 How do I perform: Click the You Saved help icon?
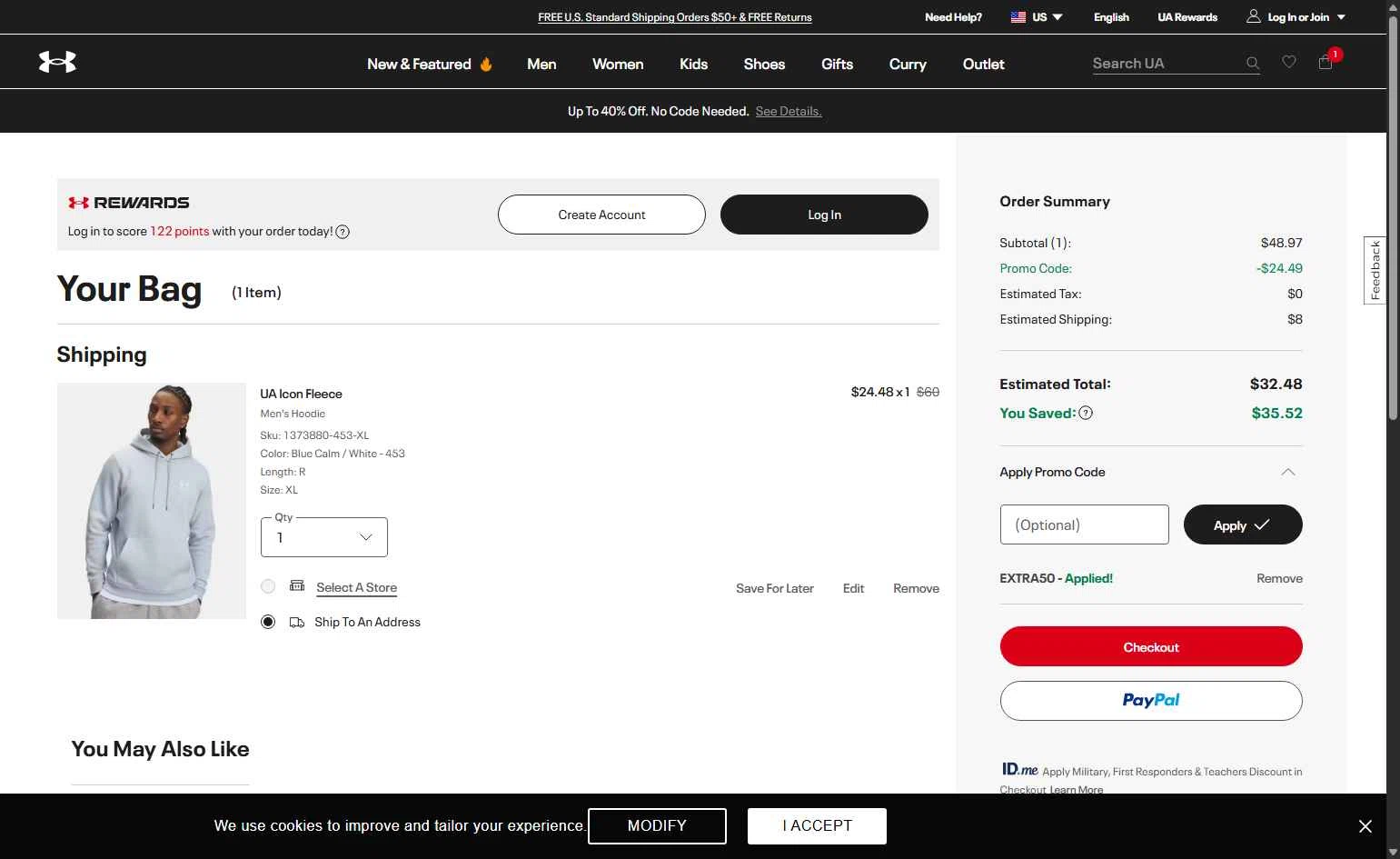tap(1086, 413)
